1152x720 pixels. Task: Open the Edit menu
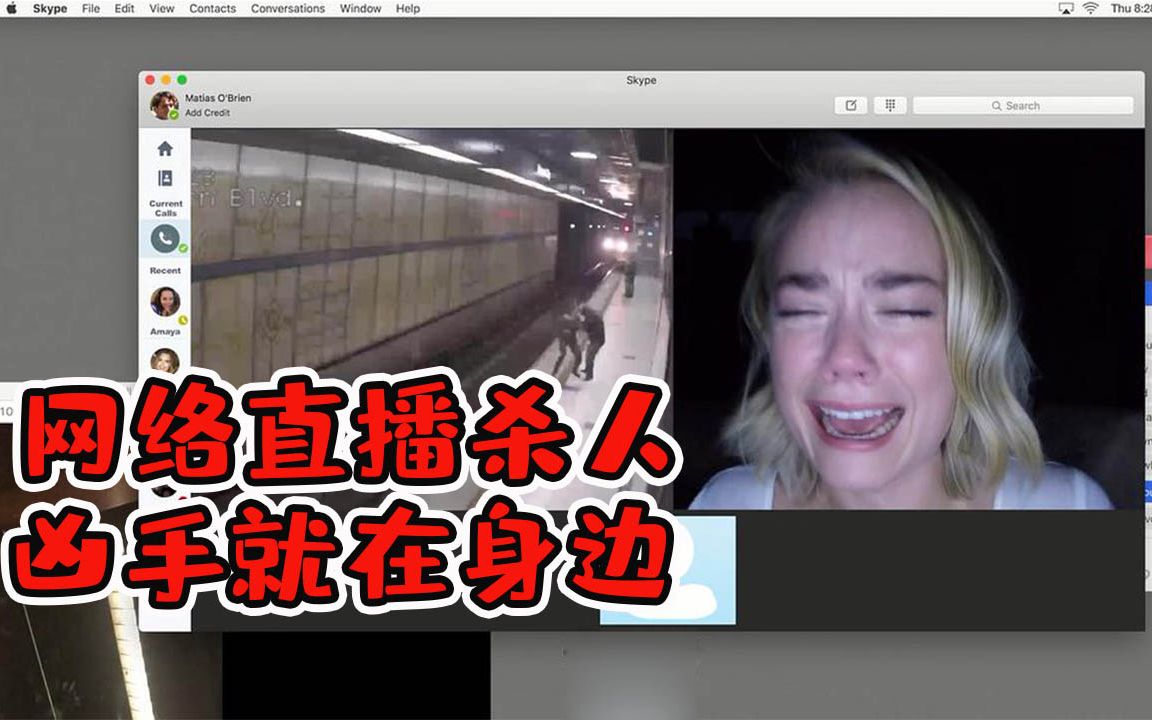[124, 9]
